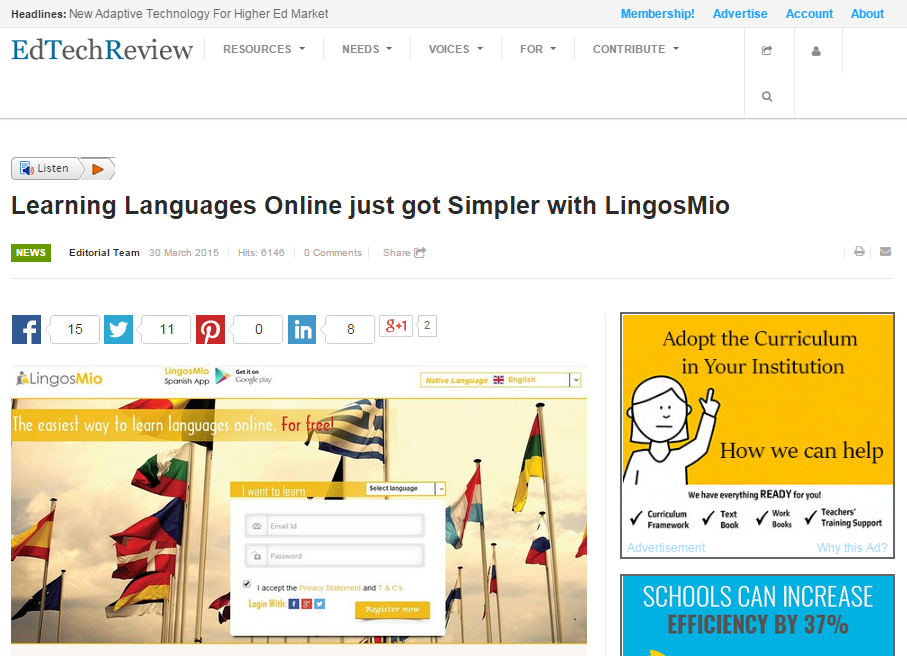907x656 pixels.
Task: Toggle the Privacy Statement acceptance checkbox
Action: coord(247,584)
